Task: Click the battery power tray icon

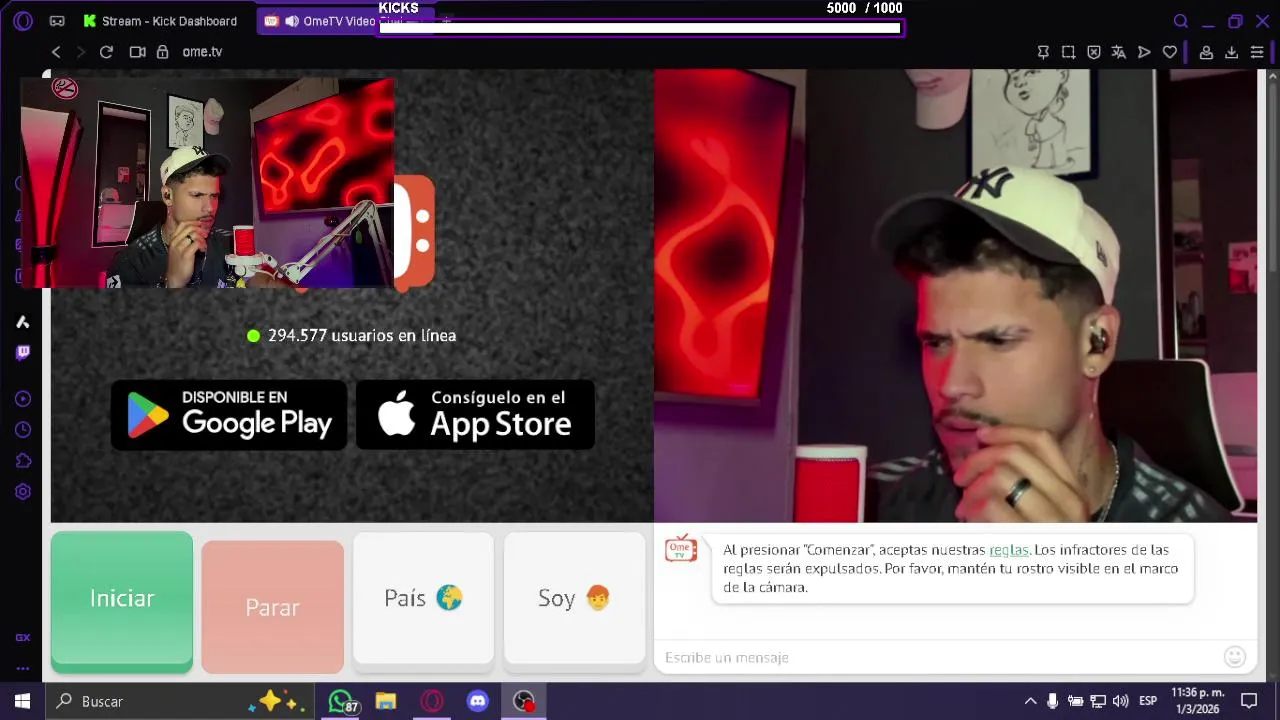Action: point(1075,701)
